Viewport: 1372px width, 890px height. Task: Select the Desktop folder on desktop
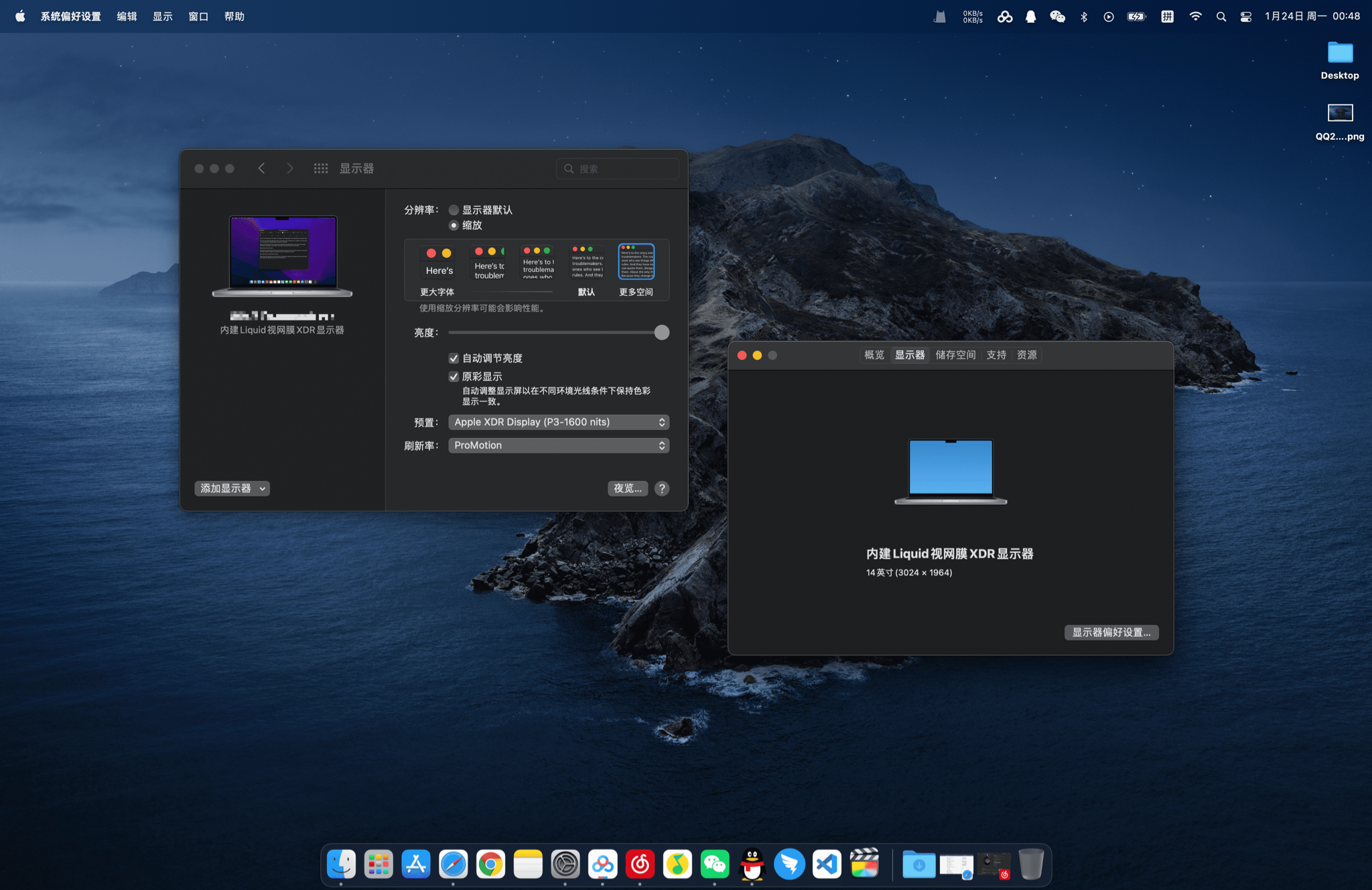[x=1340, y=60]
